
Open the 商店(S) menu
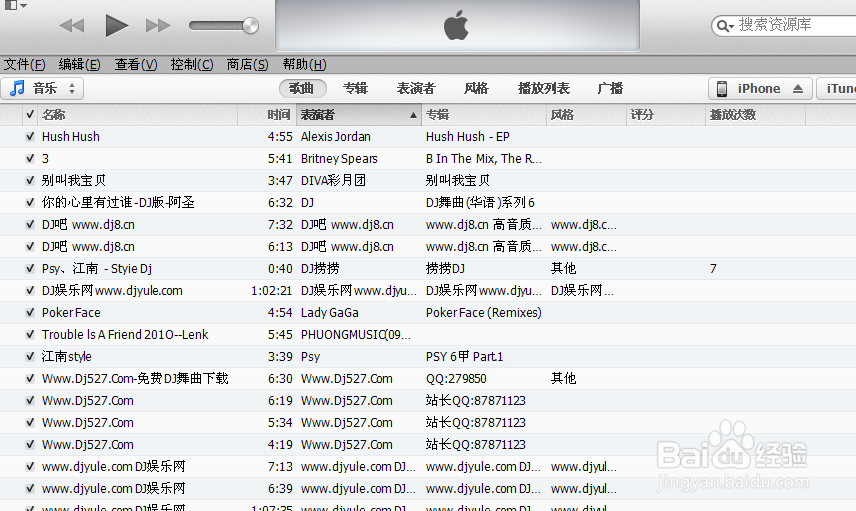click(247, 64)
